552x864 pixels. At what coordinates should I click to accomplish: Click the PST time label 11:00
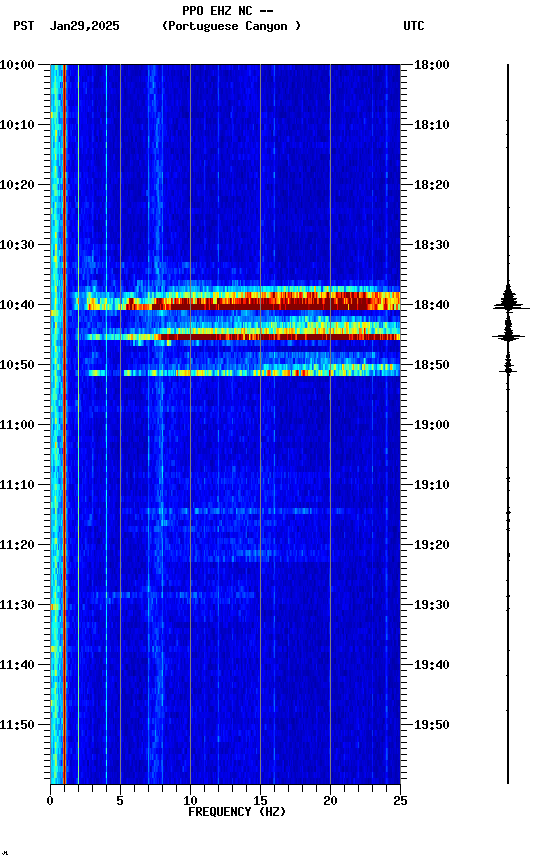(17, 425)
